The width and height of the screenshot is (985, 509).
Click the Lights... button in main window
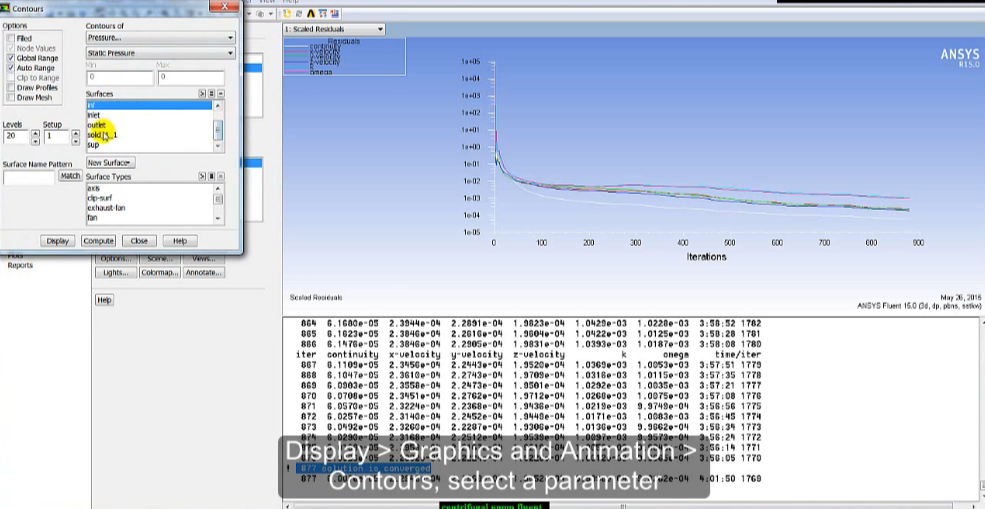[x=116, y=273]
